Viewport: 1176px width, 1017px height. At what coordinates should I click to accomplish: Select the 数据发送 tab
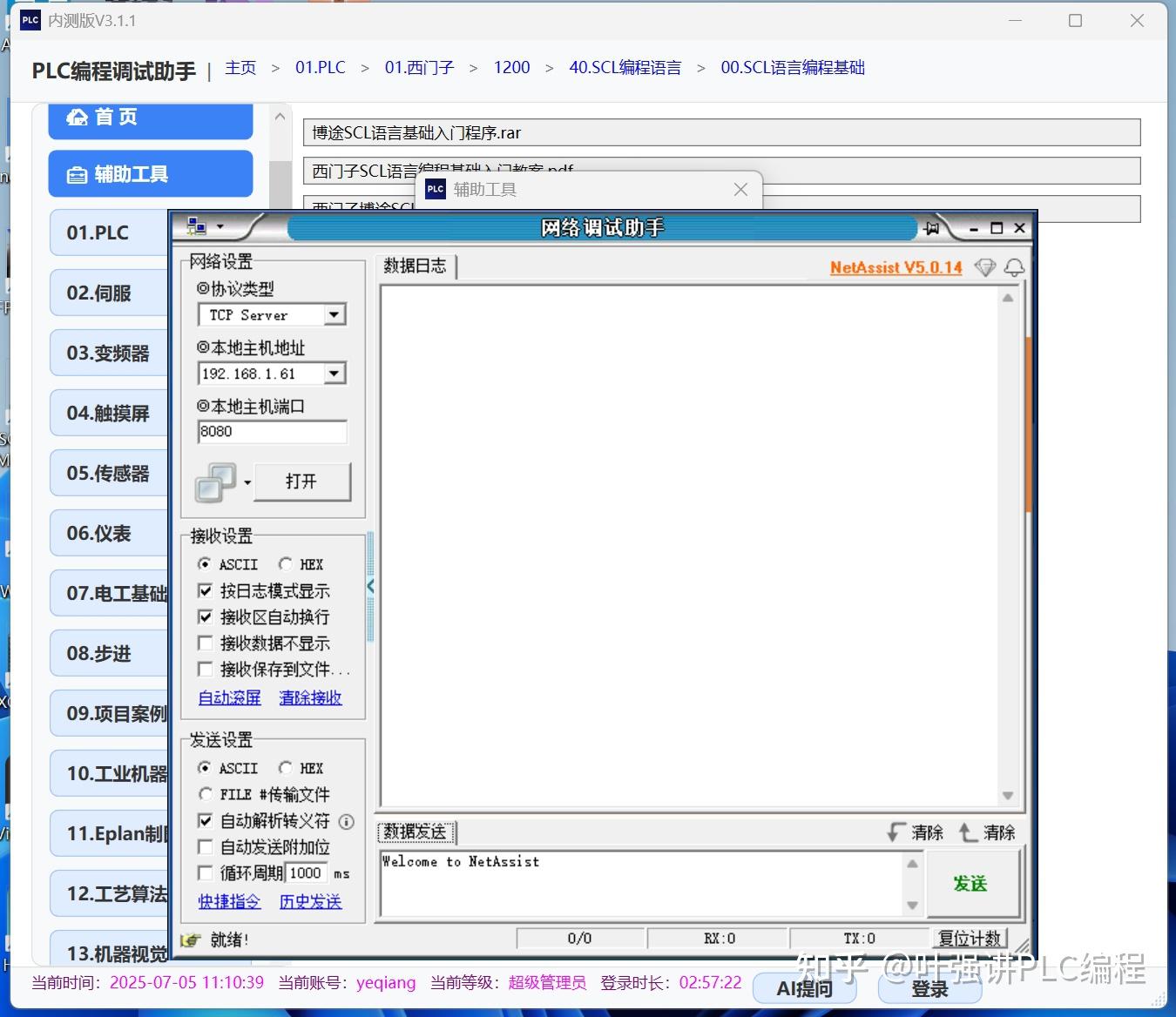416,832
